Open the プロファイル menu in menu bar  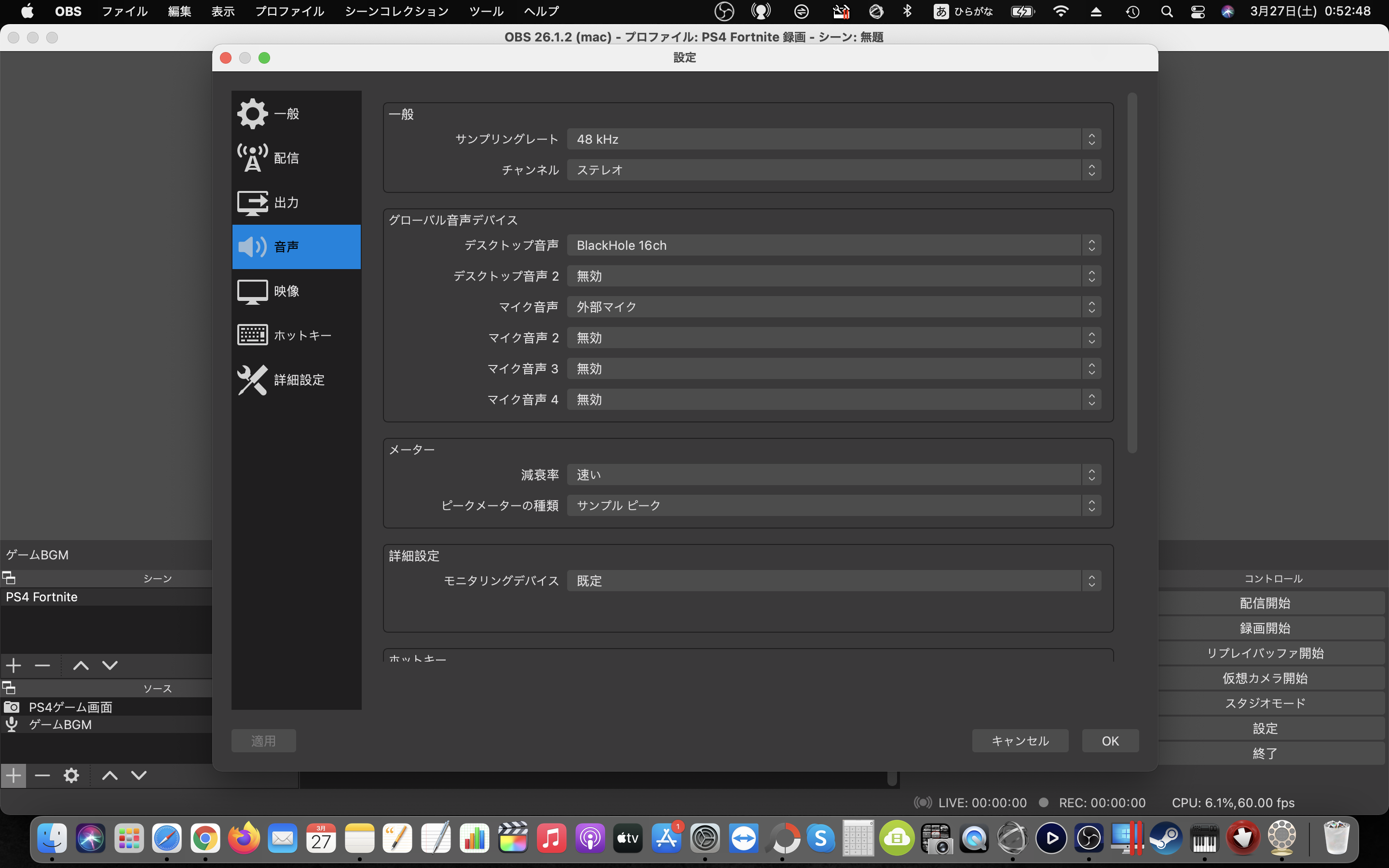(289, 12)
